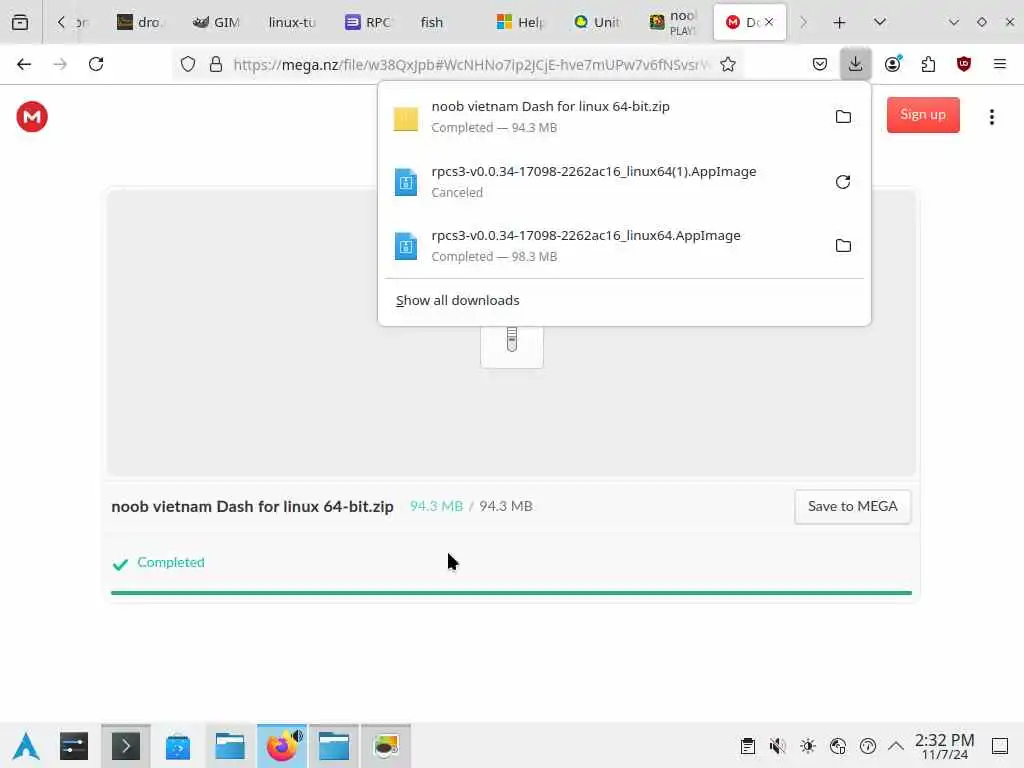Screen dimensions: 1024x768
Task: Click the green download progress bar
Action: [x=511, y=593]
